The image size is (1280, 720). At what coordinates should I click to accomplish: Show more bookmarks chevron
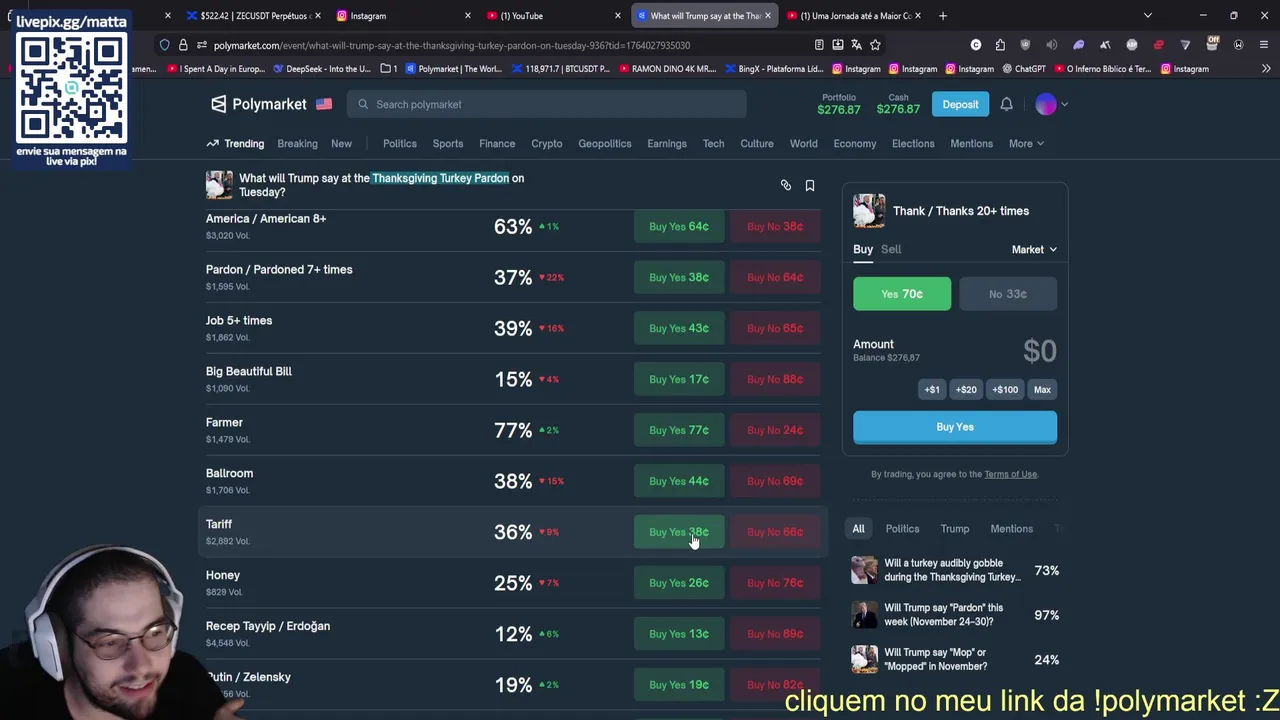pyautogui.click(x=1266, y=69)
